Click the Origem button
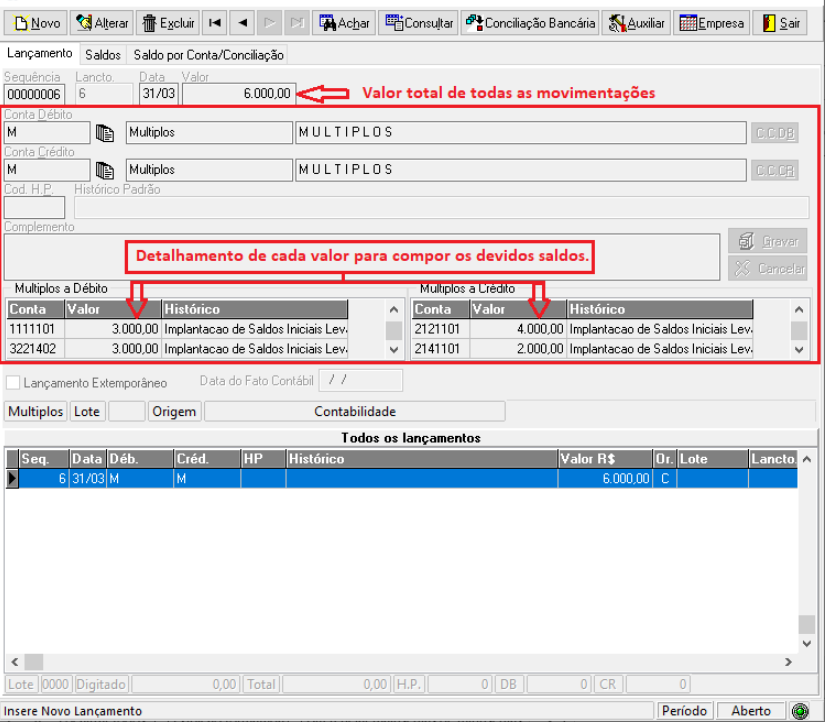Viewport: 825px width, 723px height. click(174, 411)
